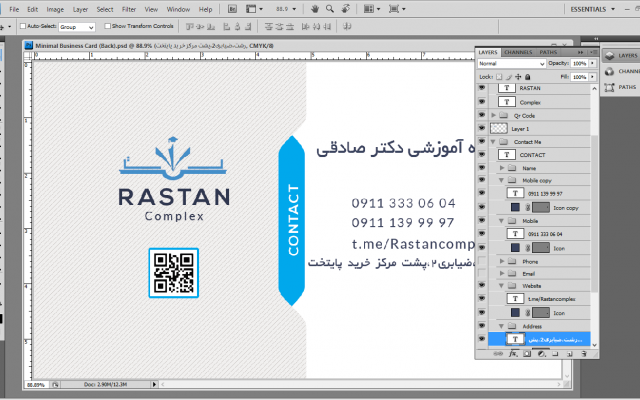Show the hidden Email group
The image size is (640, 400).
click(x=482, y=273)
